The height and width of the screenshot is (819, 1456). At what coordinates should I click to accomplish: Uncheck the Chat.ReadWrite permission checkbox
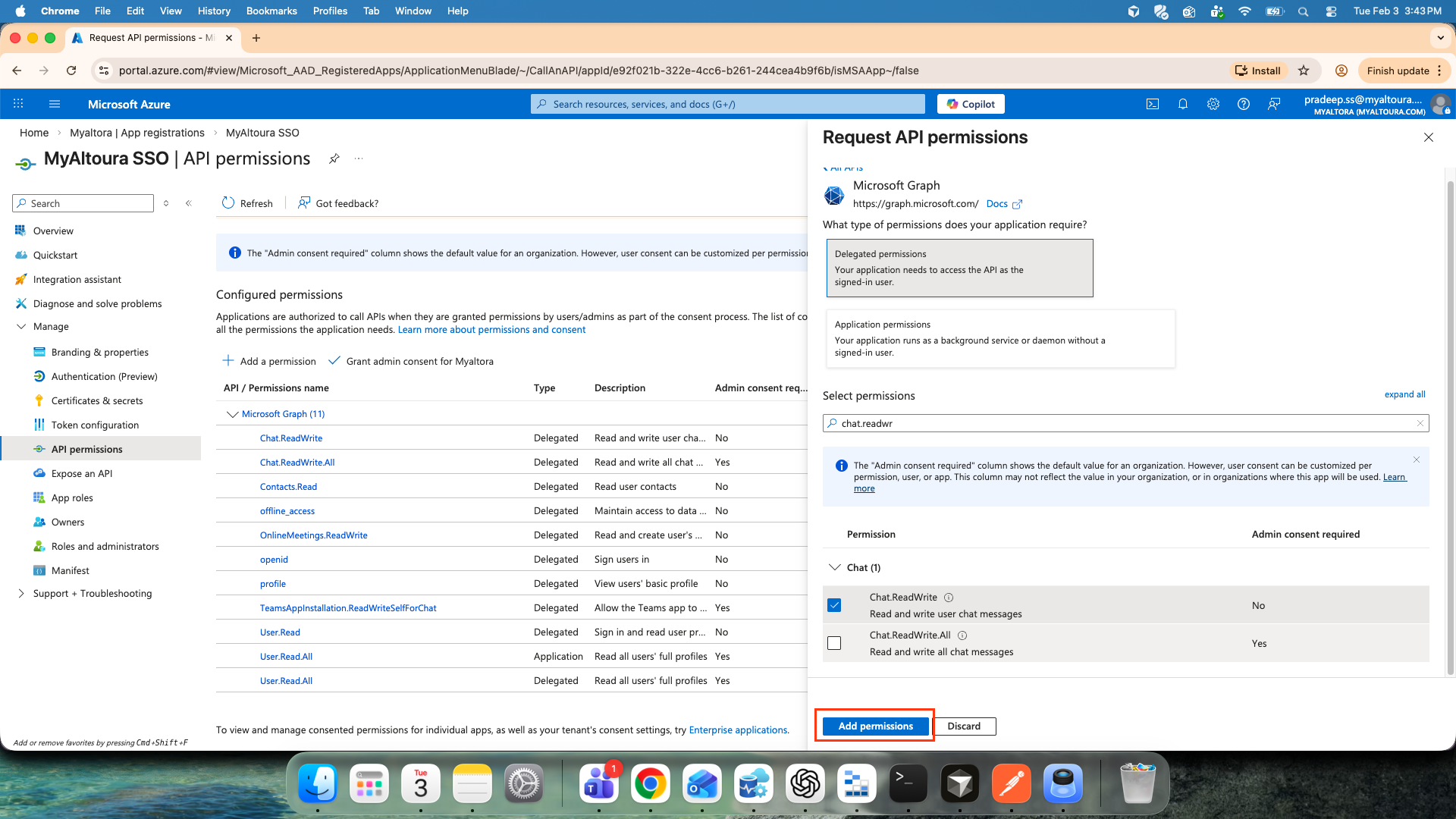pyautogui.click(x=834, y=605)
